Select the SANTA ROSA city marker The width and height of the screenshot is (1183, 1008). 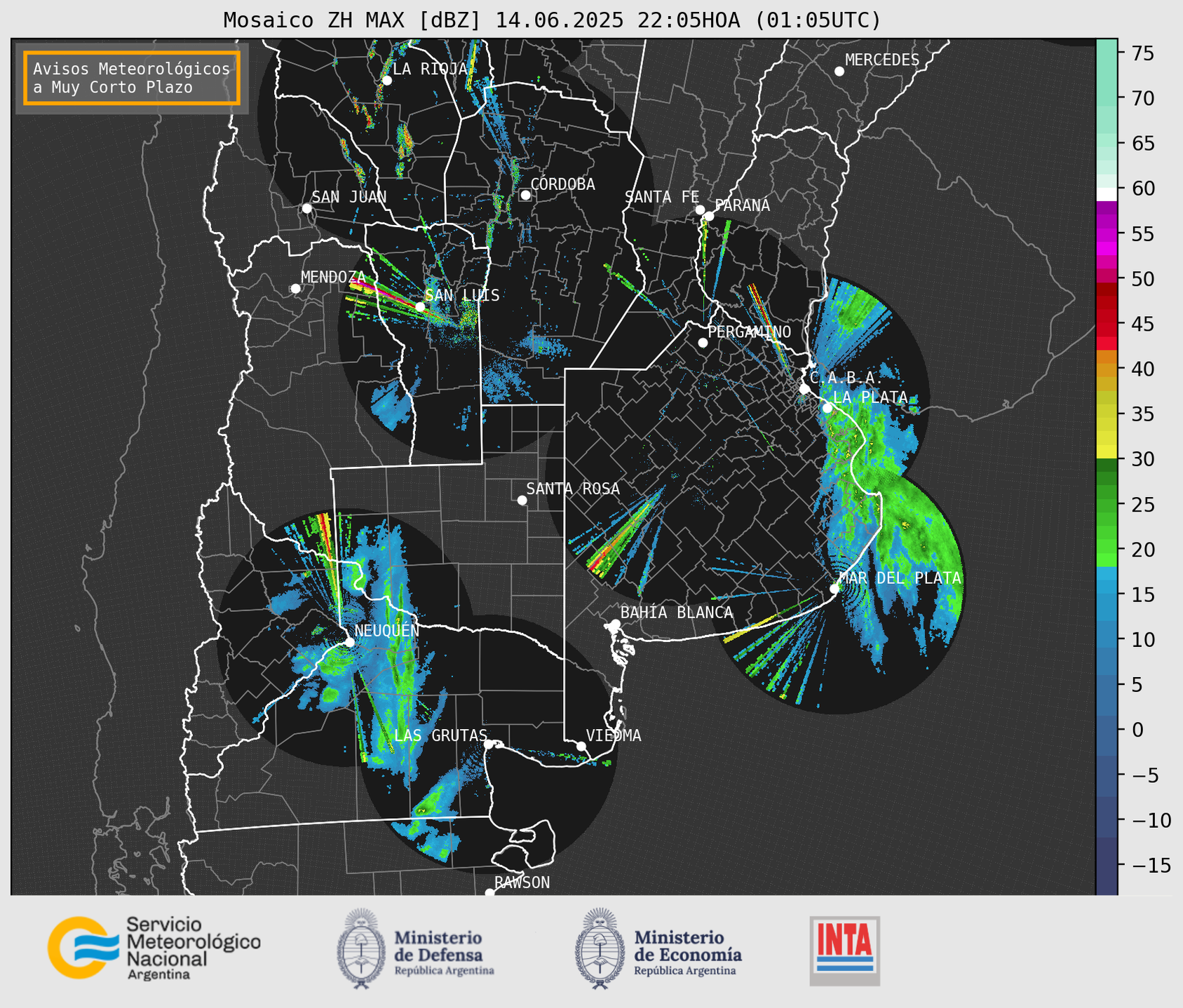[522, 500]
